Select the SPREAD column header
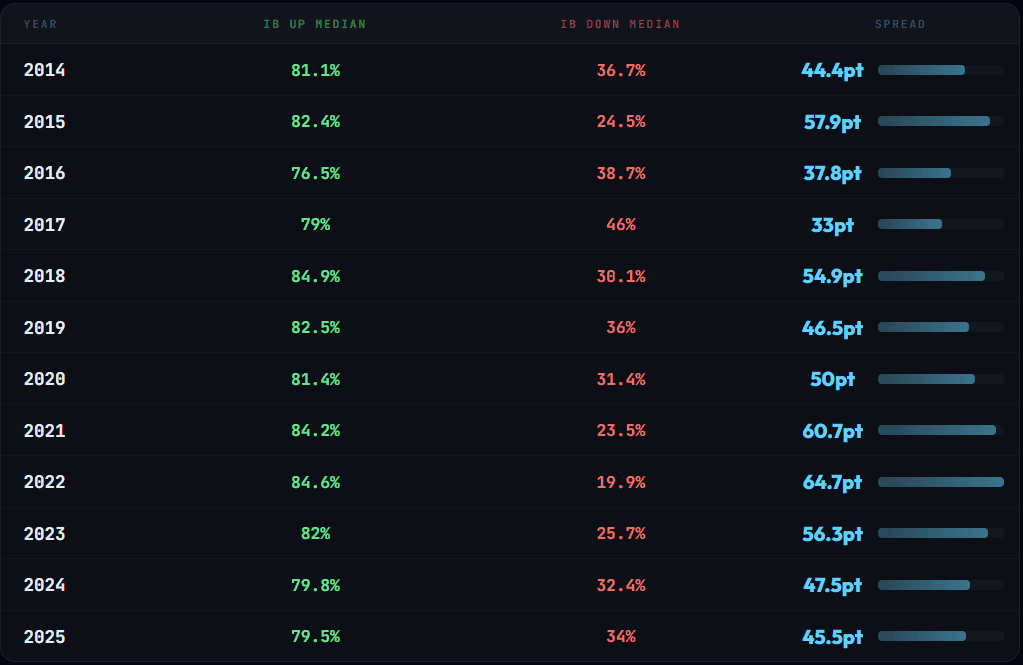 pyautogui.click(x=900, y=24)
